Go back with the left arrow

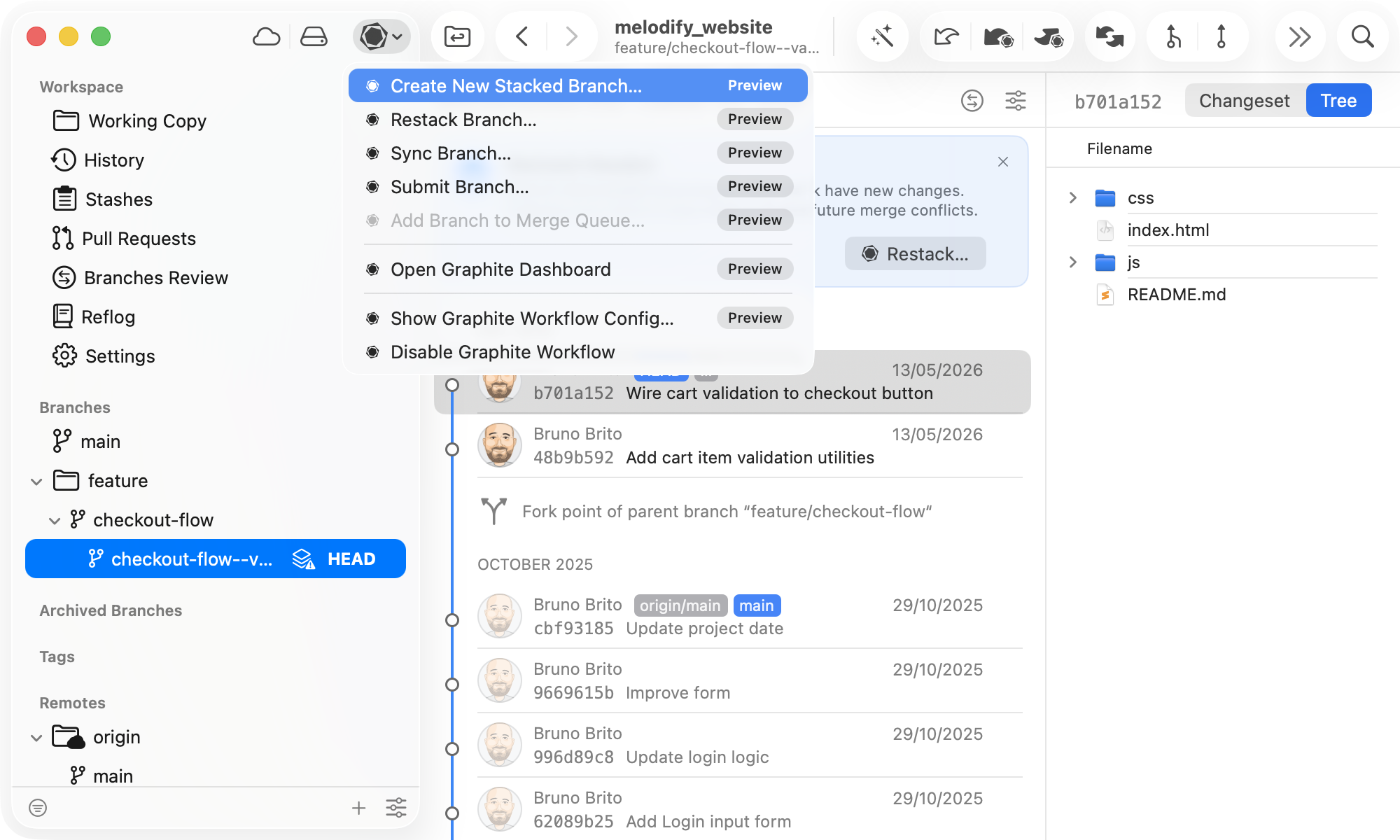pyautogui.click(x=521, y=36)
